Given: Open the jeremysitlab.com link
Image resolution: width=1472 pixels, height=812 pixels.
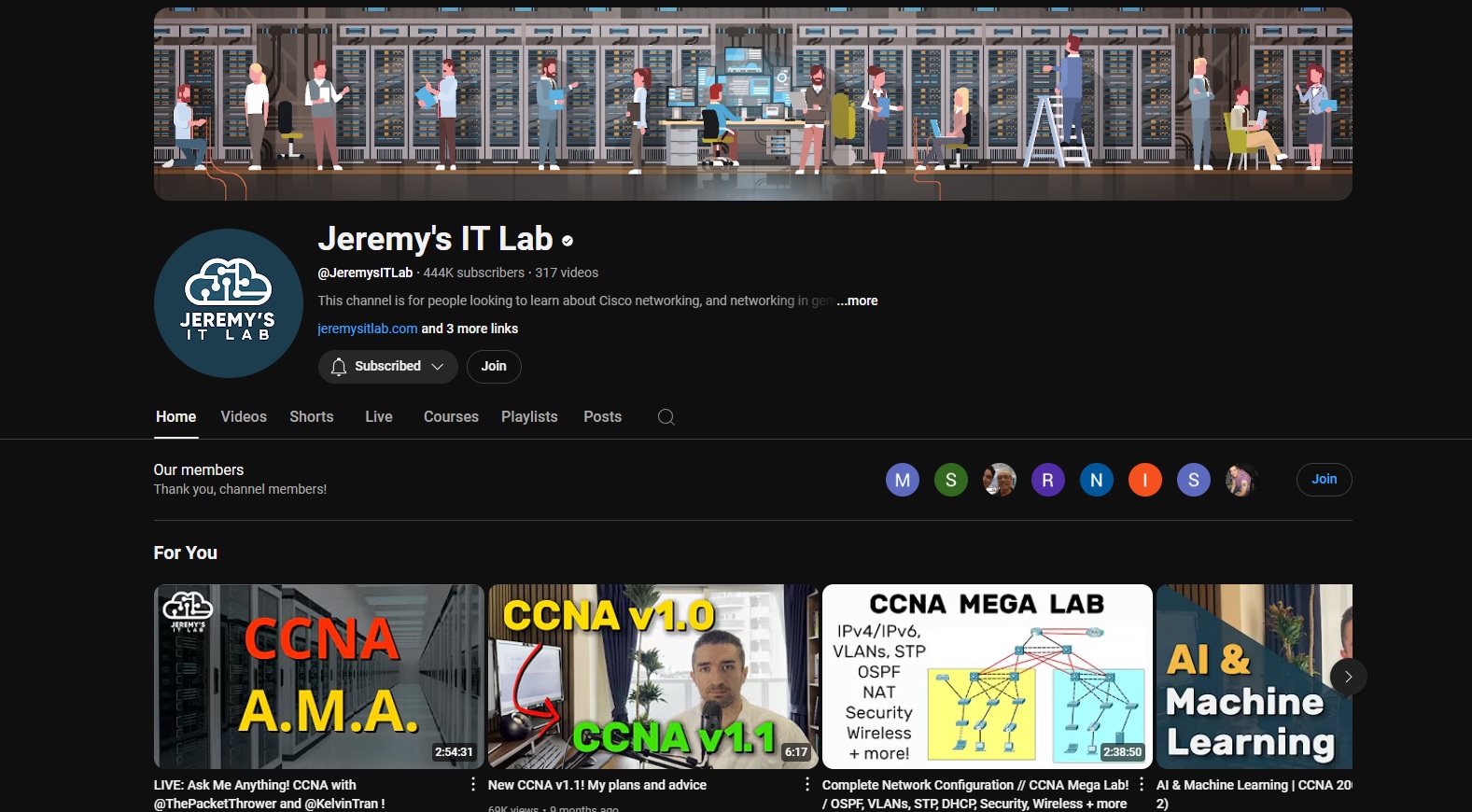Looking at the screenshot, I should point(368,329).
